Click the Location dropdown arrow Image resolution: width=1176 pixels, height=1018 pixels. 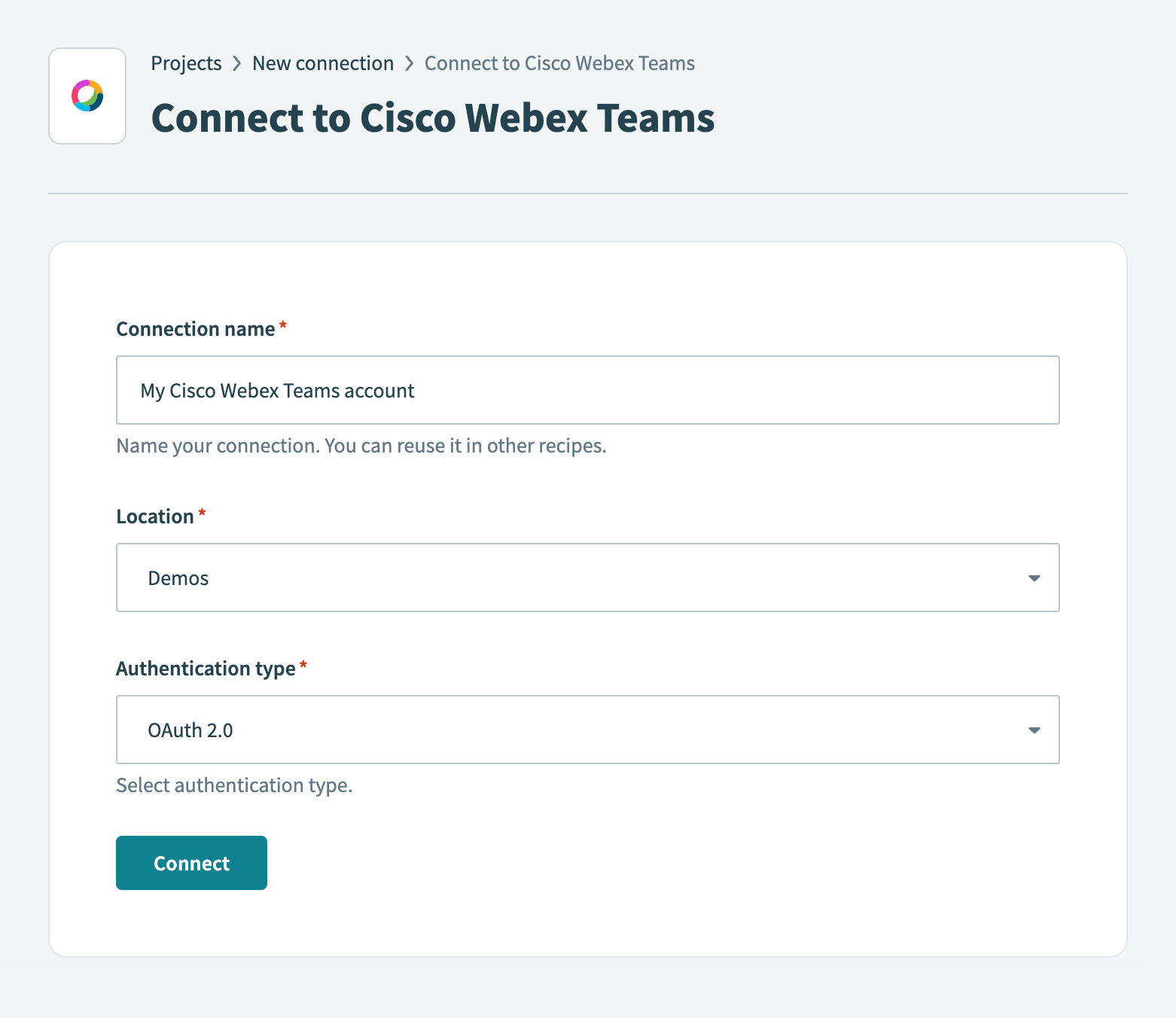(x=1034, y=578)
